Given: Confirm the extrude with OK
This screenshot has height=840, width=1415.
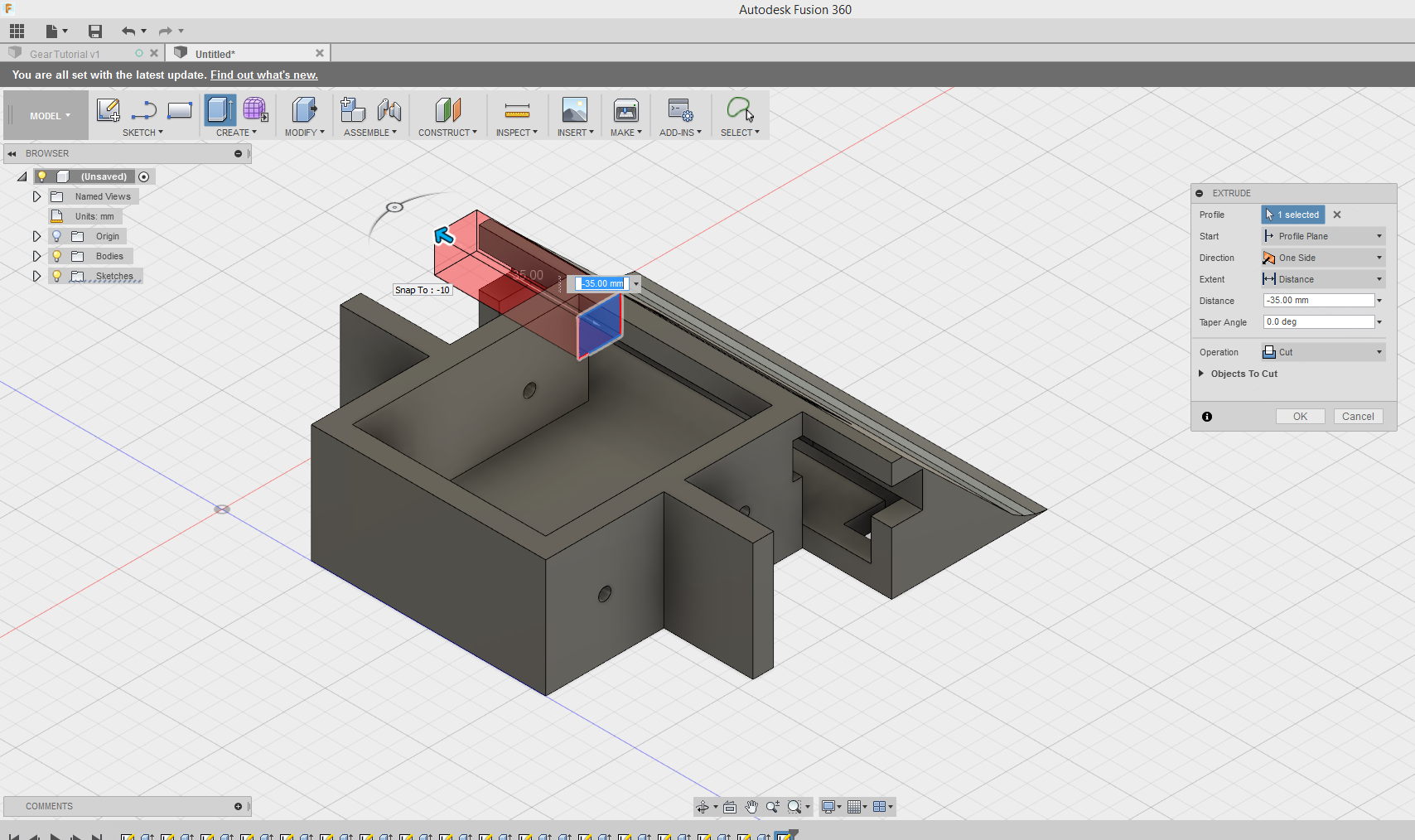Looking at the screenshot, I should pos(1299,416).
